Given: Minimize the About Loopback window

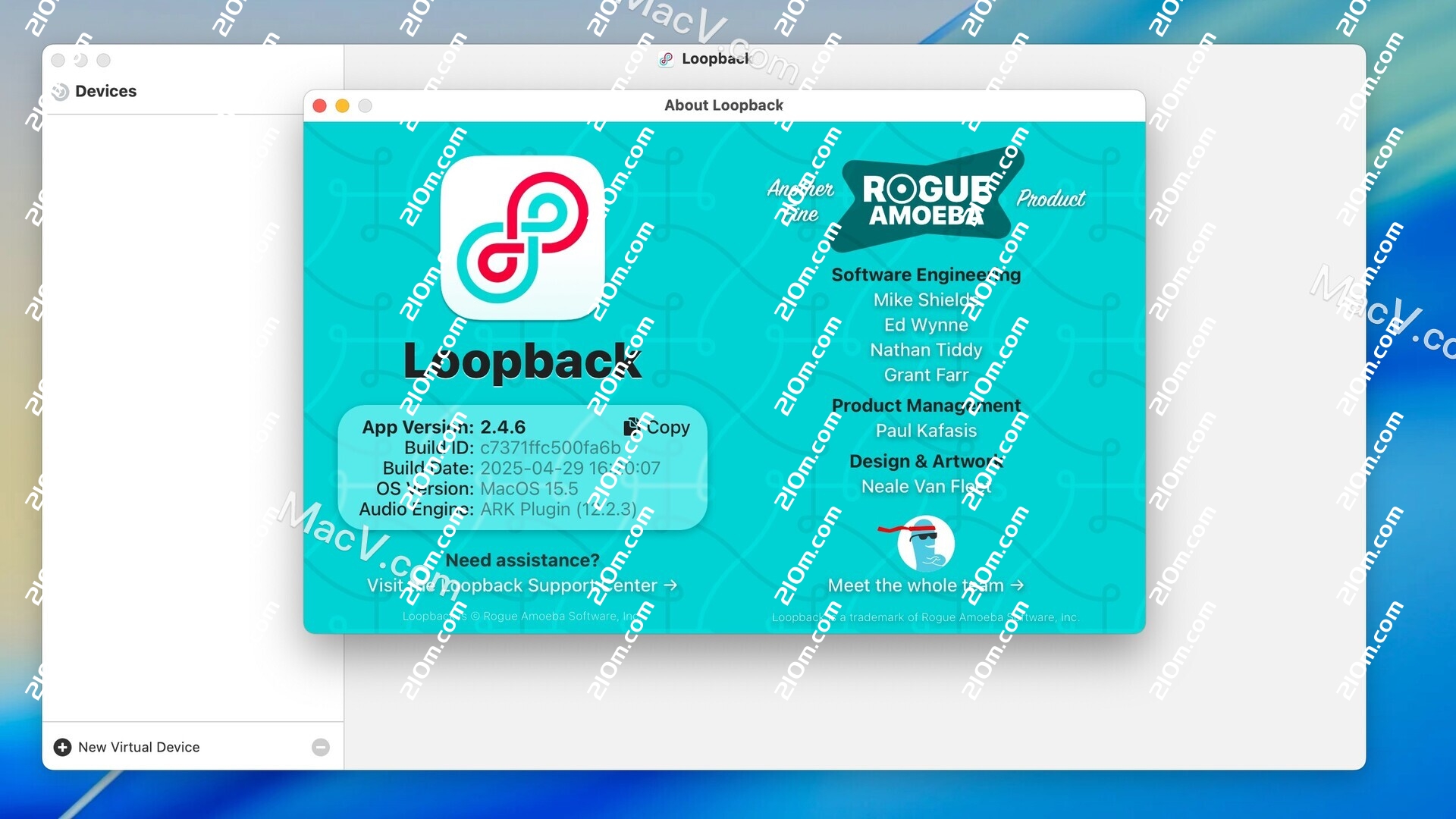Looking at the screenshot, I should 342,106.
